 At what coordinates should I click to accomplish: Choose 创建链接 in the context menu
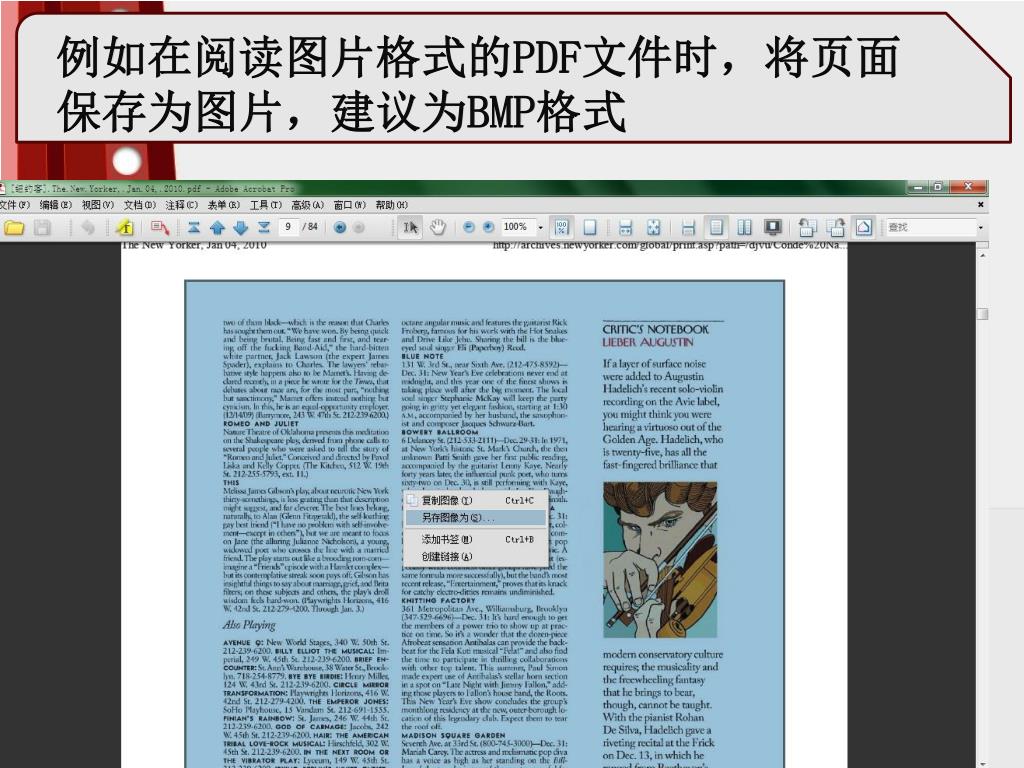pyautogui.click(x=475, y=556)
